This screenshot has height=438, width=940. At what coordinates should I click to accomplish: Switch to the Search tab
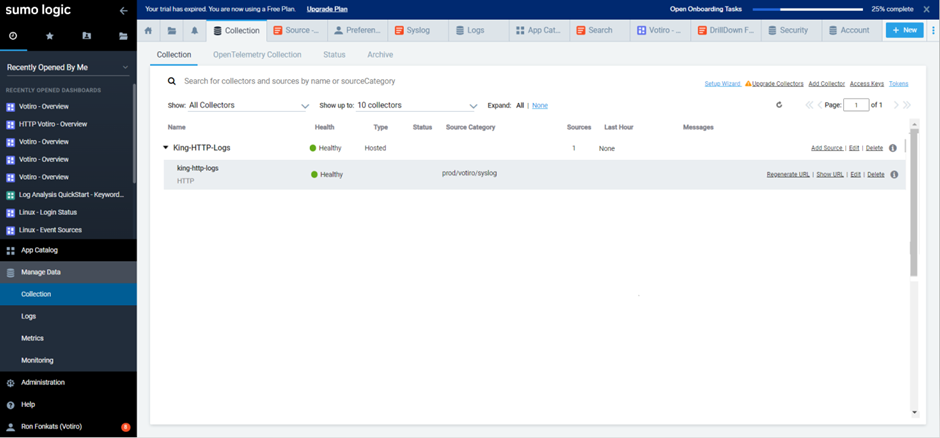(599, 31)
